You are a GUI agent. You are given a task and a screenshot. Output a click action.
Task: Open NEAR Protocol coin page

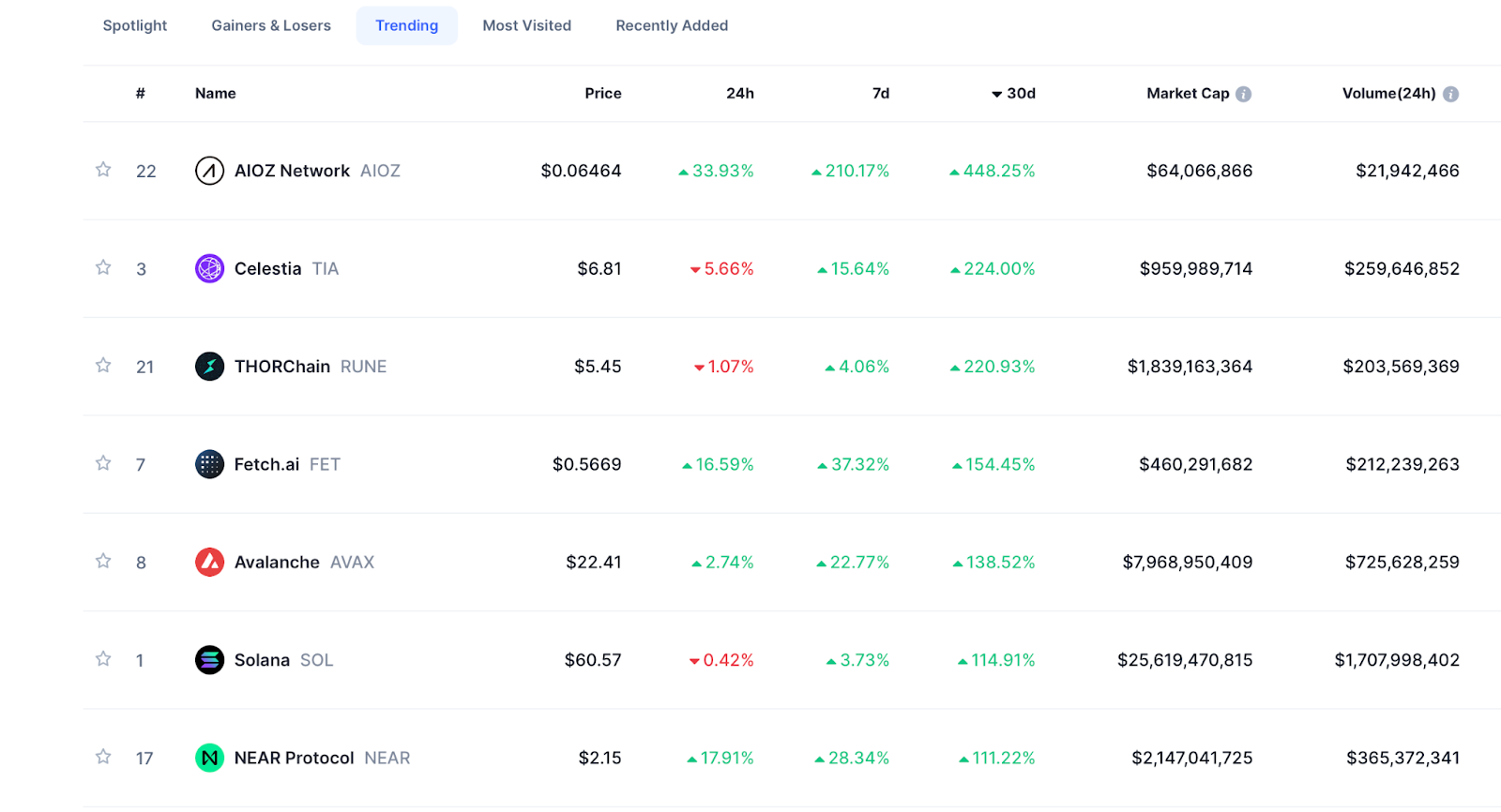[294, 758]
